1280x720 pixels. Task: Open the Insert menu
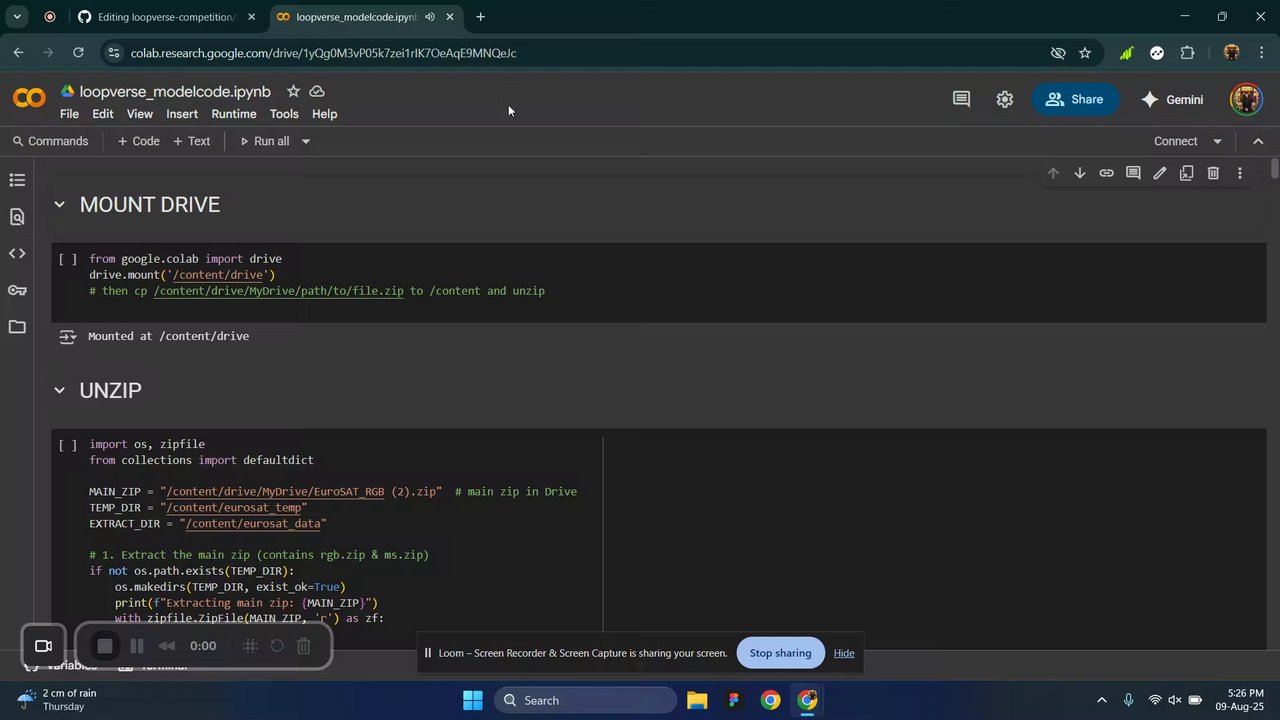(182, 114)
